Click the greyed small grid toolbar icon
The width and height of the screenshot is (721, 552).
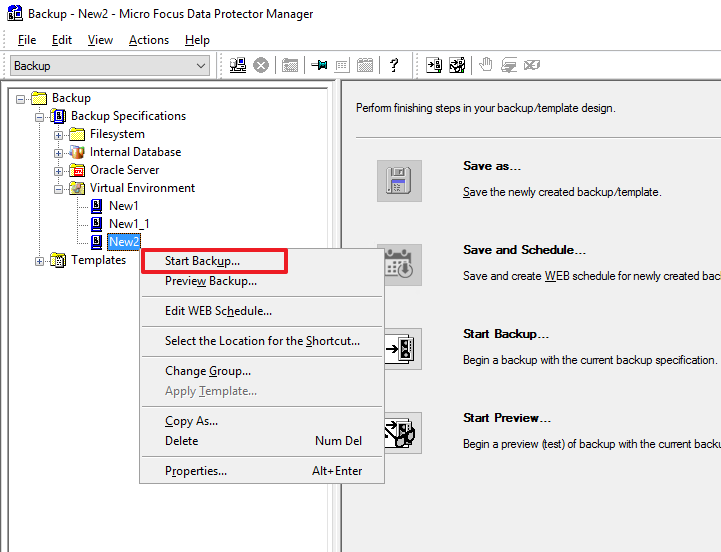[x=342, y=66]
